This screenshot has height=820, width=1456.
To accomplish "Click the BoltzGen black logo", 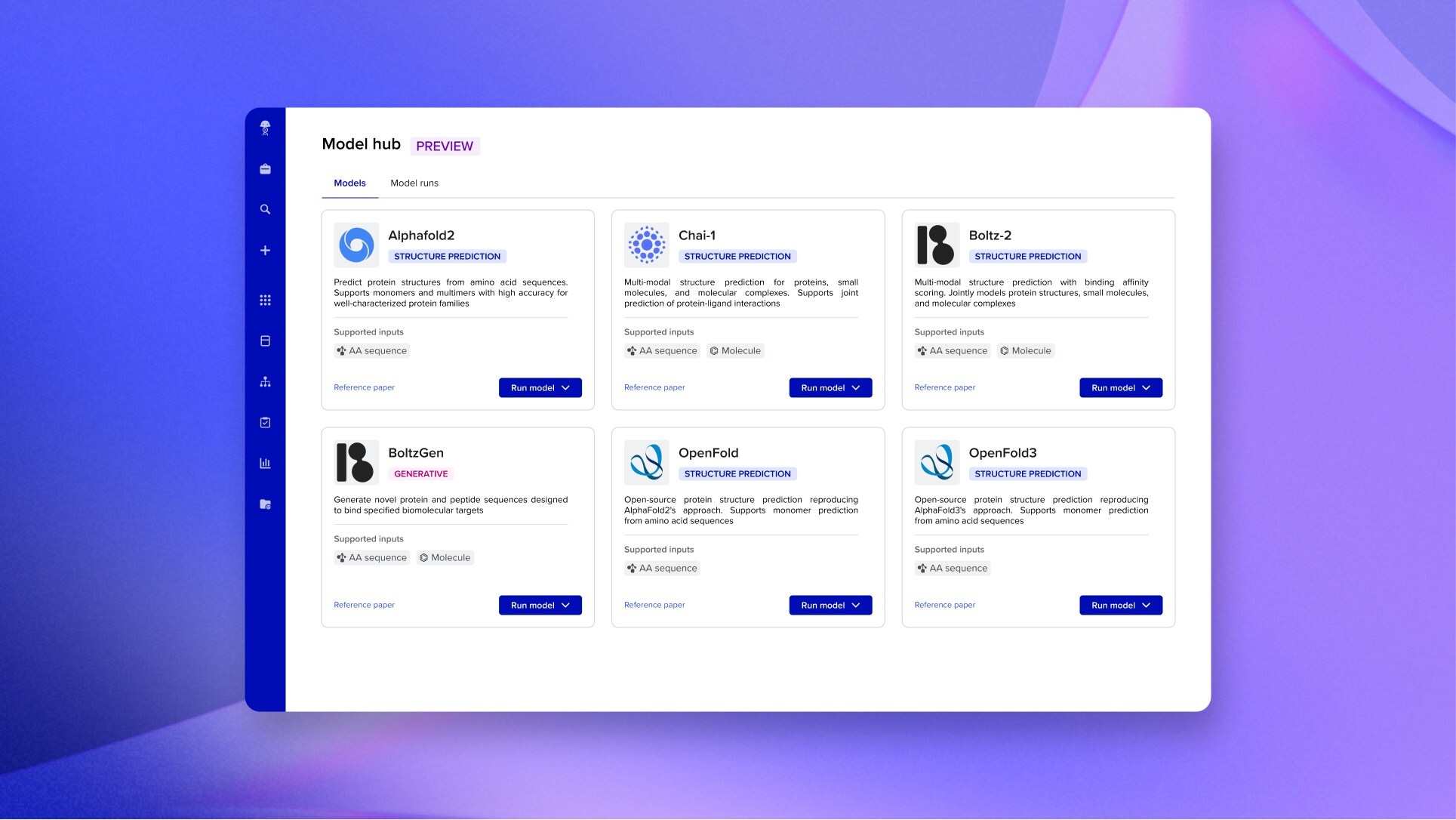I will pos(356,462).
